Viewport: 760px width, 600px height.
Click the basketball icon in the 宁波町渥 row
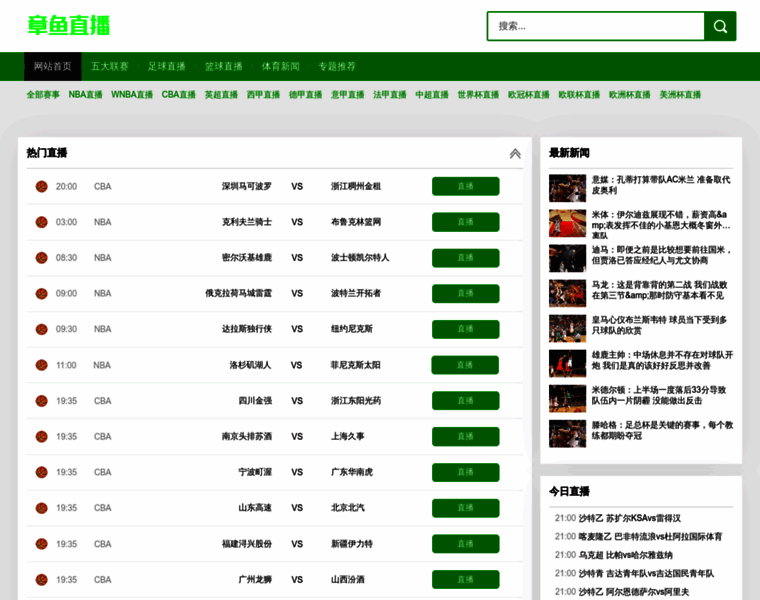42,472
